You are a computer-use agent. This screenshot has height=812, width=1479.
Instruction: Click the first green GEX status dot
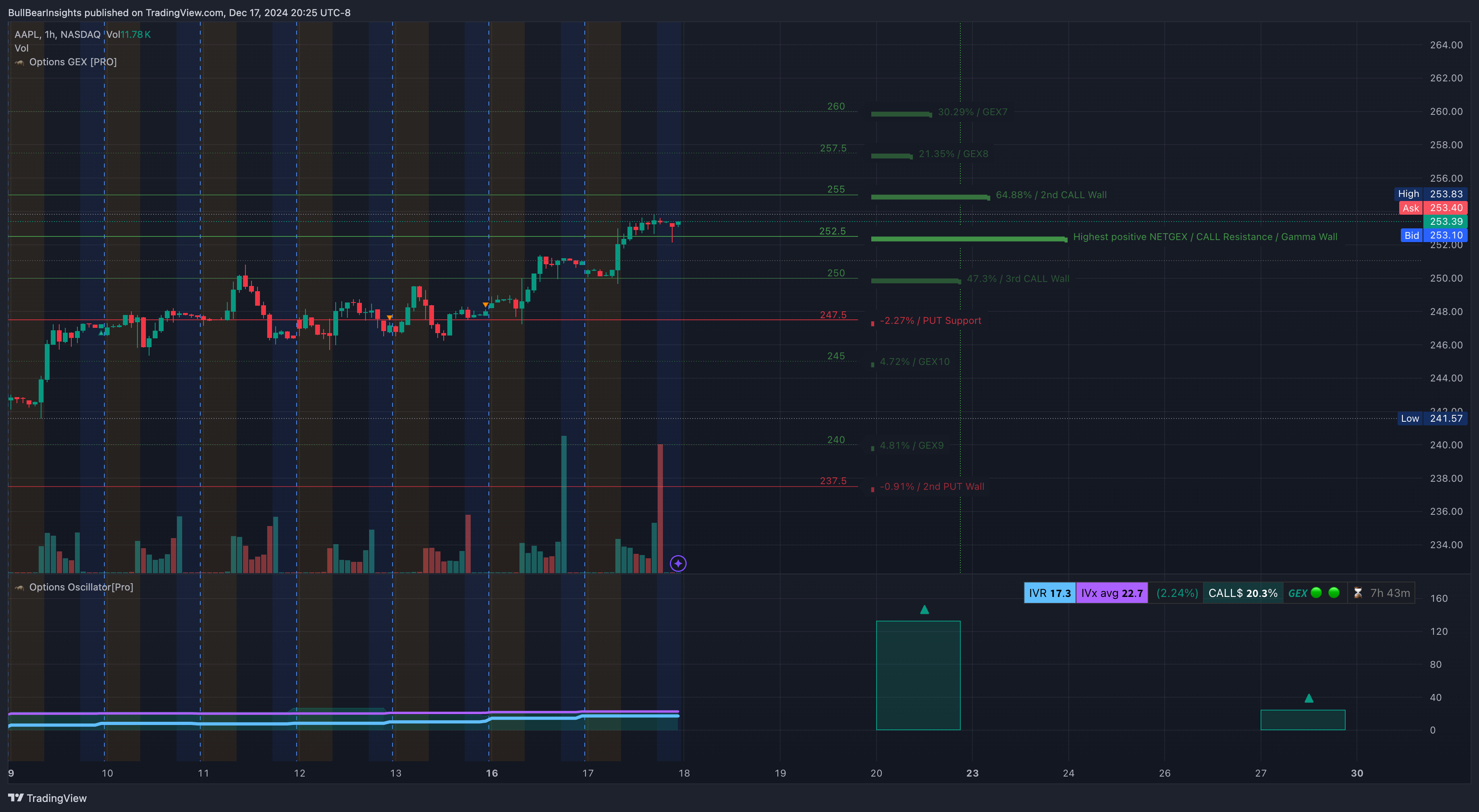[1317, 592]
